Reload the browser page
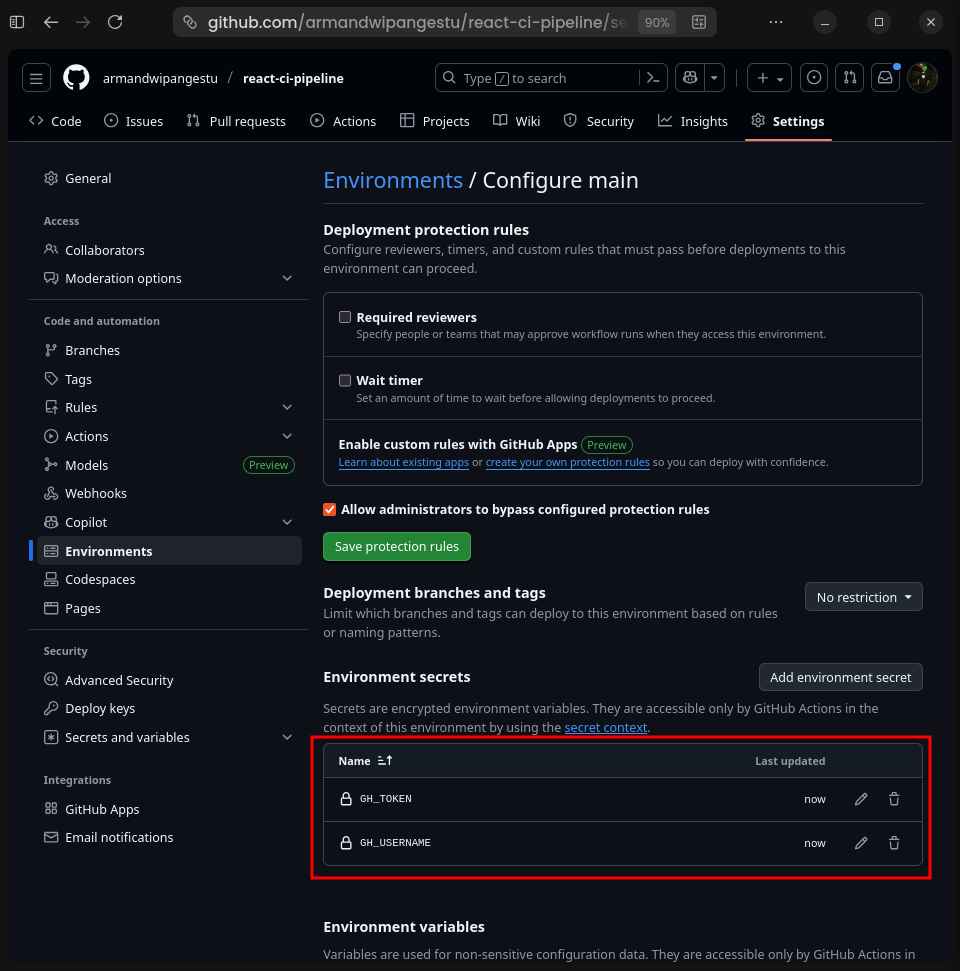The width and height of the screenshot is (960, 971). [x=115, y=22]
